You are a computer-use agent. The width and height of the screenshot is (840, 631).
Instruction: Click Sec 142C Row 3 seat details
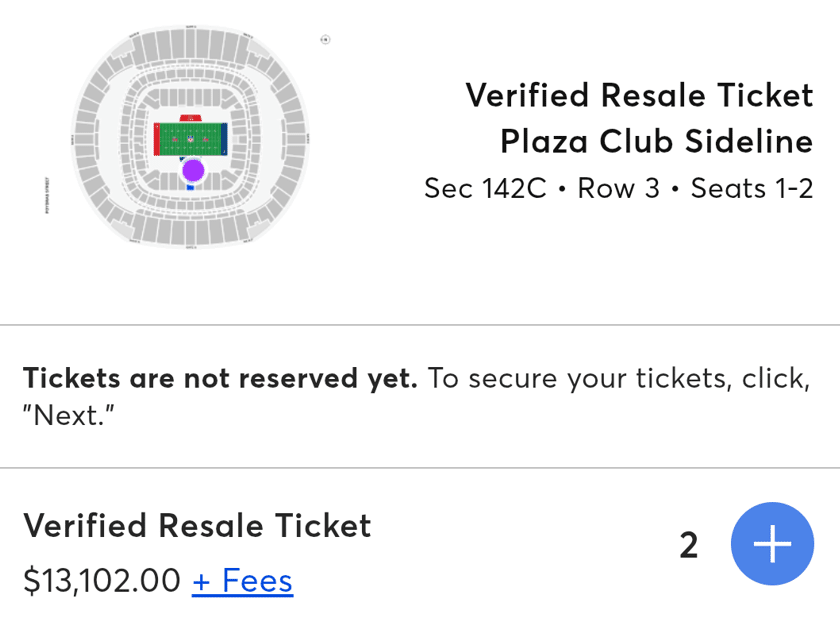tap(619, 188)
